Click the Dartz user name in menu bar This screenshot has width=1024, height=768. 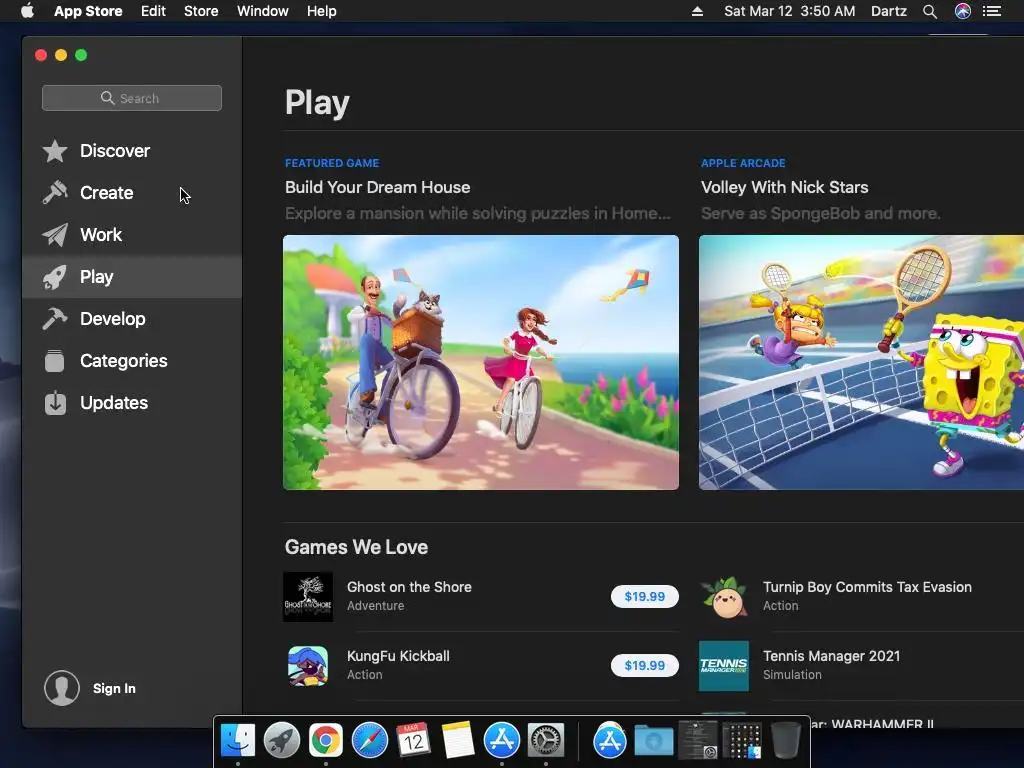(x=889, y=11)
